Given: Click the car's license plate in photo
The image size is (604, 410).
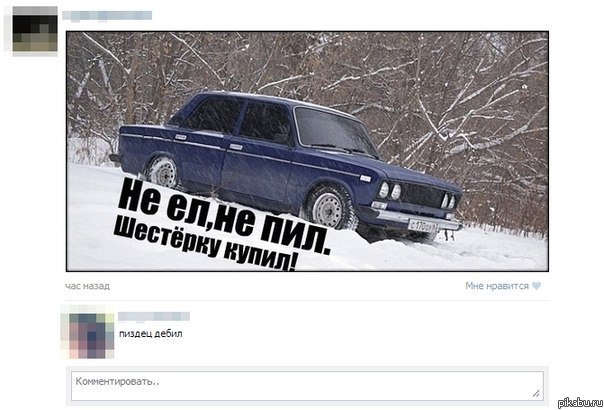Looking at the screenshot, I should pyautogui.click(x=423, y=226).
